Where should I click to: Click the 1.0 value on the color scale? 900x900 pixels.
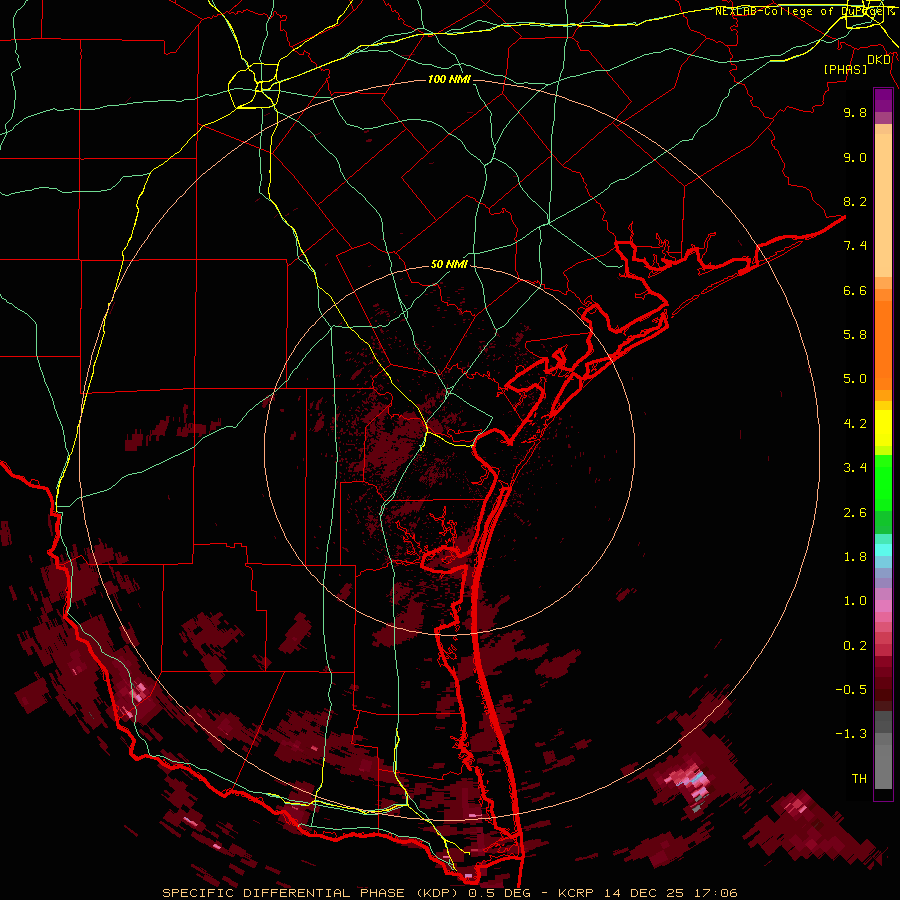[855, 601]
